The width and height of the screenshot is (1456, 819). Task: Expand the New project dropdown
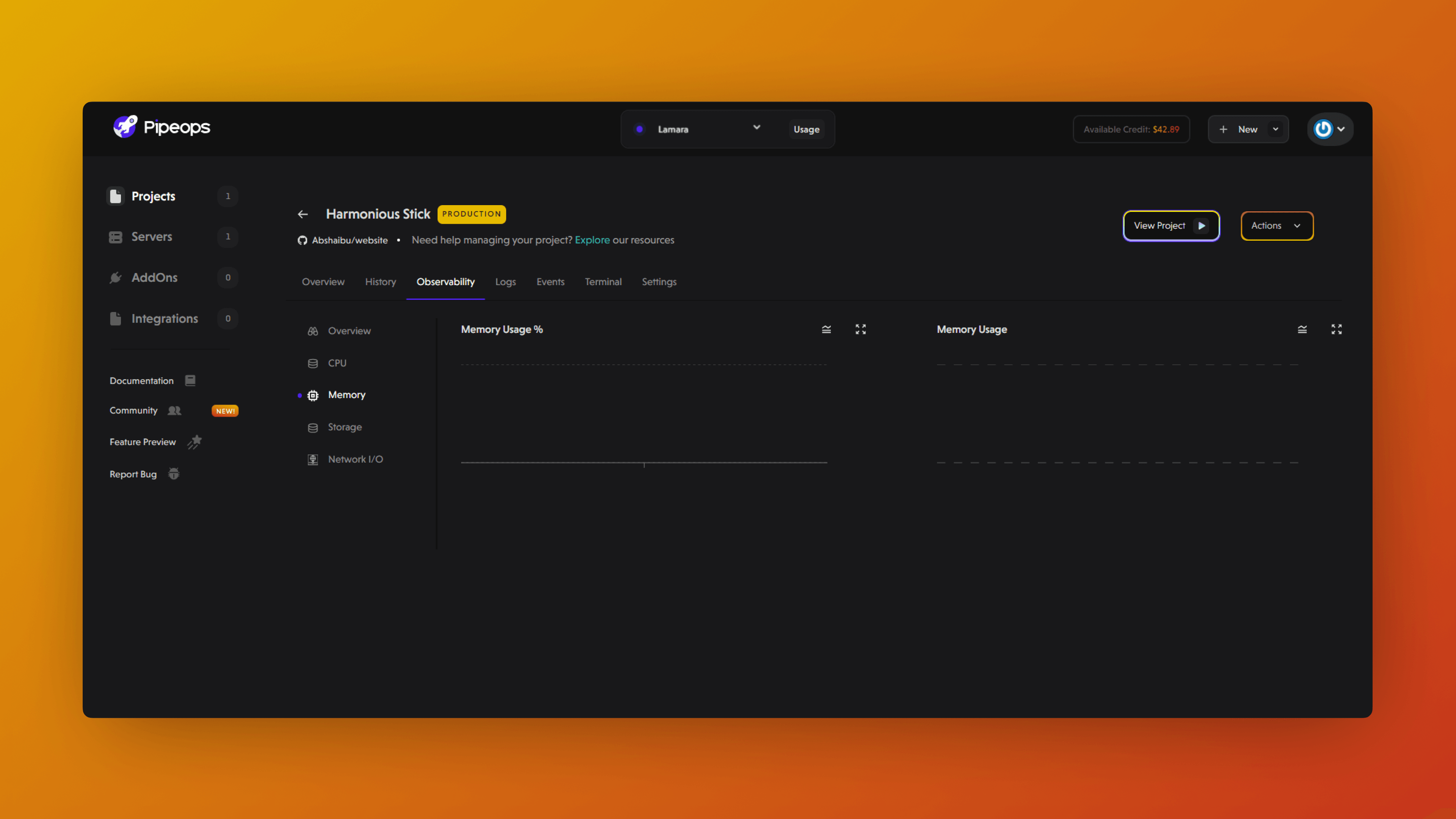[1275, 128]
